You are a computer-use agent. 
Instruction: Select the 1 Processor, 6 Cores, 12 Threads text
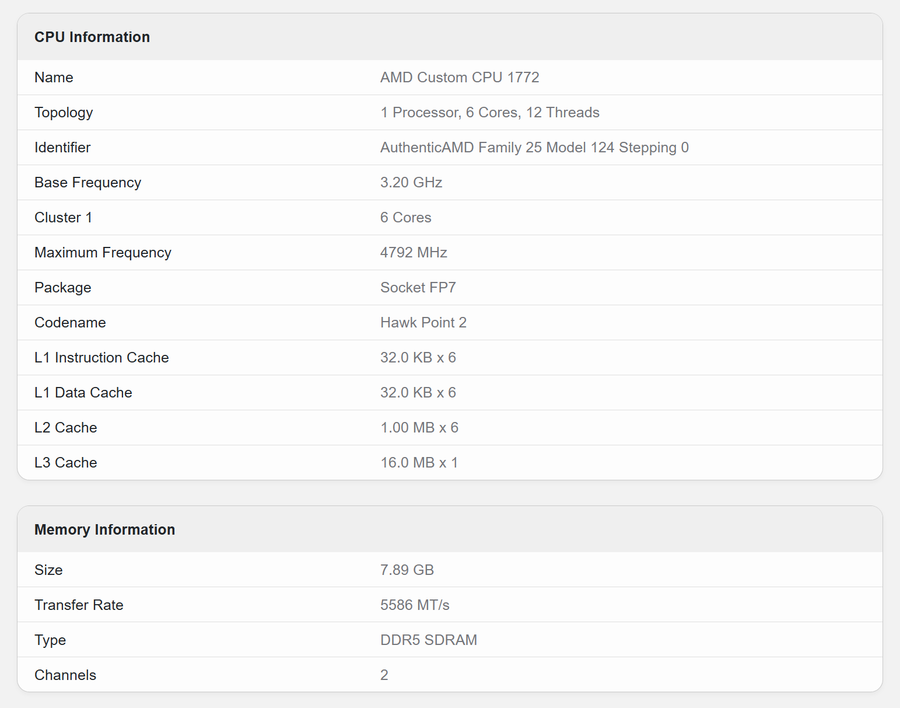[490, 113]
